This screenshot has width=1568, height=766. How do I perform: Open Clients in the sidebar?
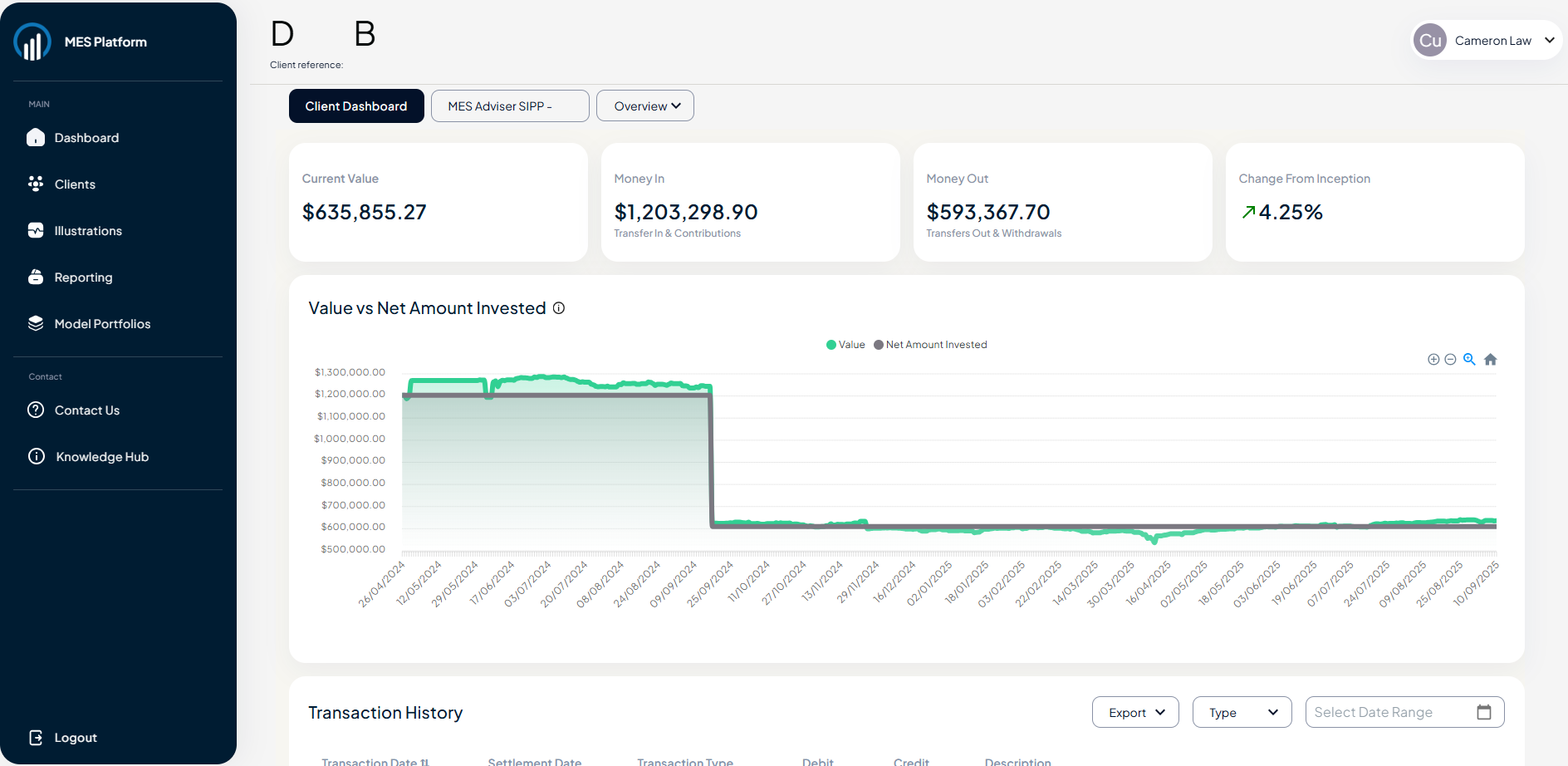(x=75, y=184)
